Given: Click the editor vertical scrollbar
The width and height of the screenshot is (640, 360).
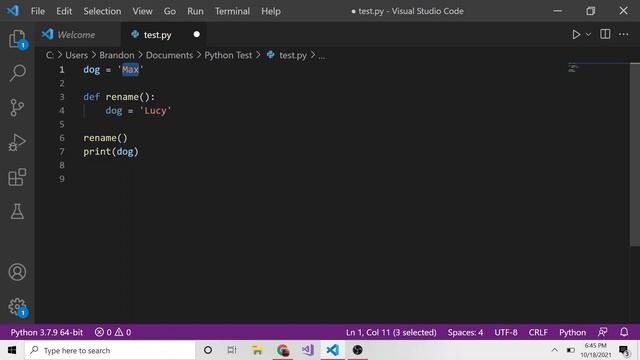Looking at the screenshot, I should (635, 155).
